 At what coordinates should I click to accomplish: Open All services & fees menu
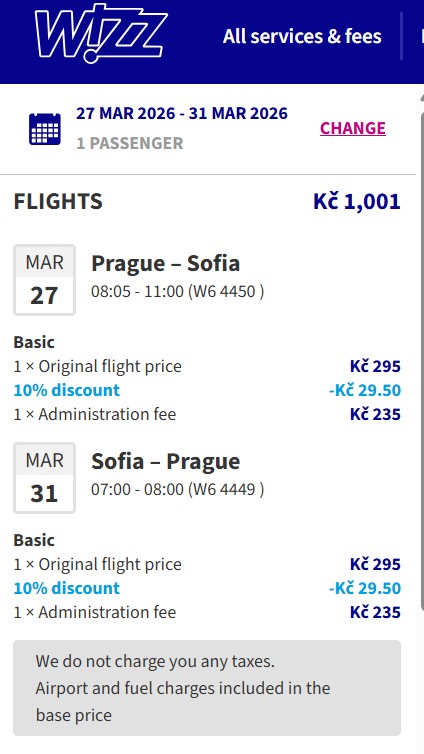[302, 37]
